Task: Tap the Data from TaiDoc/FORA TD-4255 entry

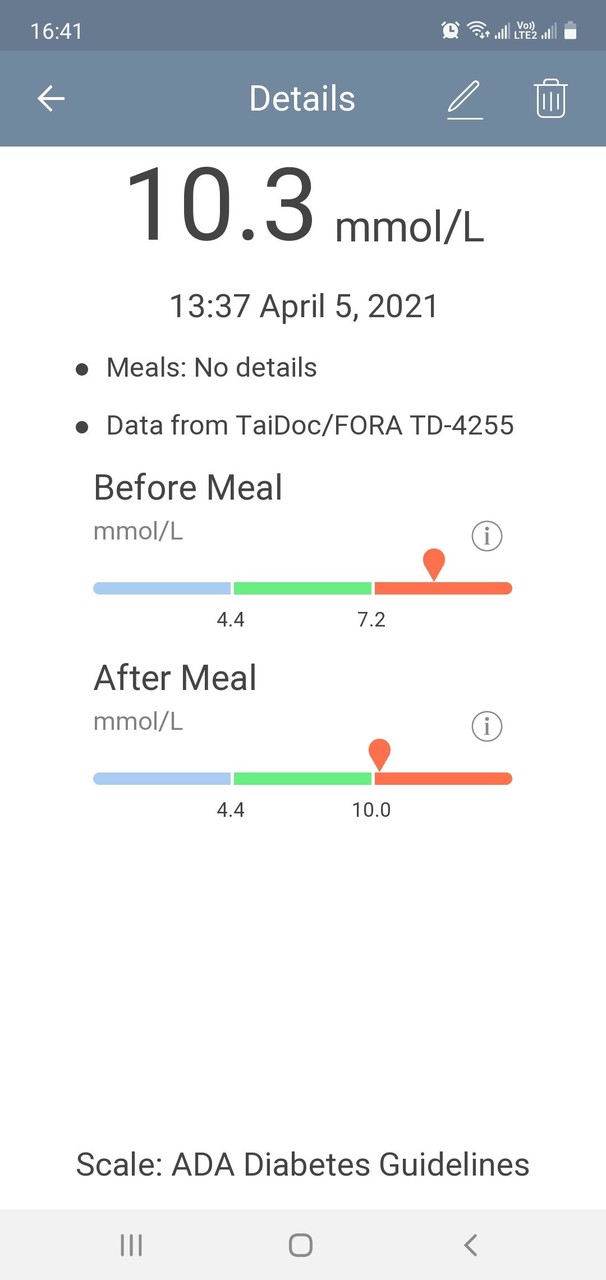Action: pos(310,426)
